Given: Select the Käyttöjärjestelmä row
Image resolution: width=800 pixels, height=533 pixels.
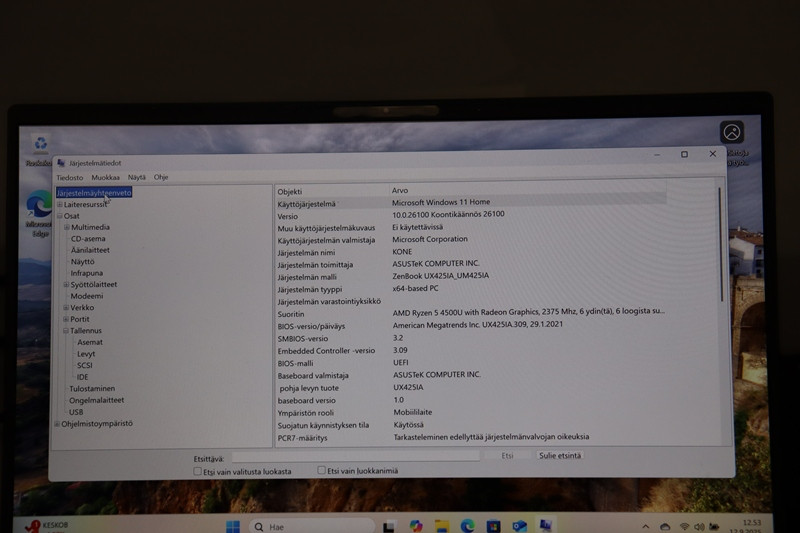Looking at the screenshot, I should click(471, 203).
